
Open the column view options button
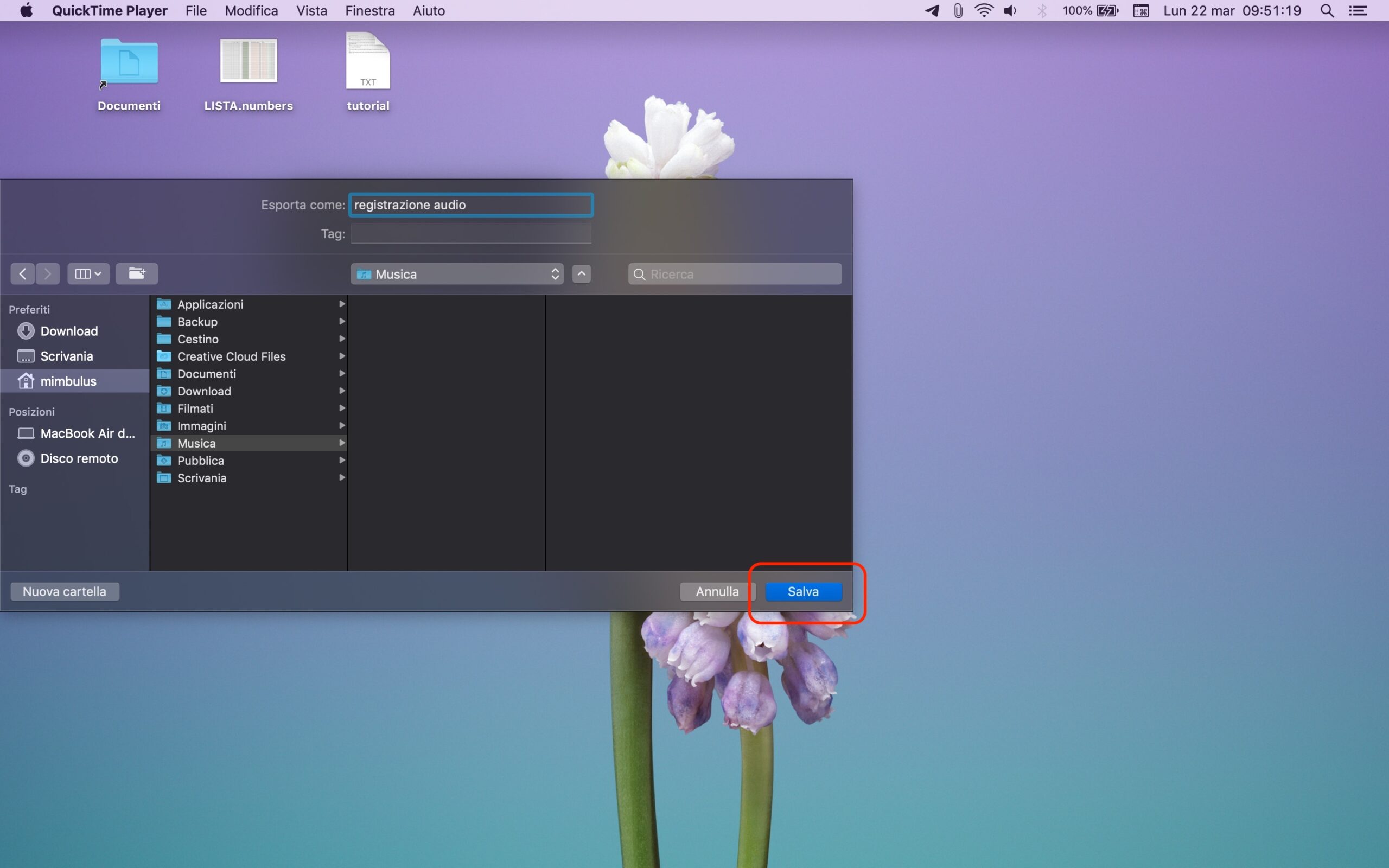(x=88, y=274)
